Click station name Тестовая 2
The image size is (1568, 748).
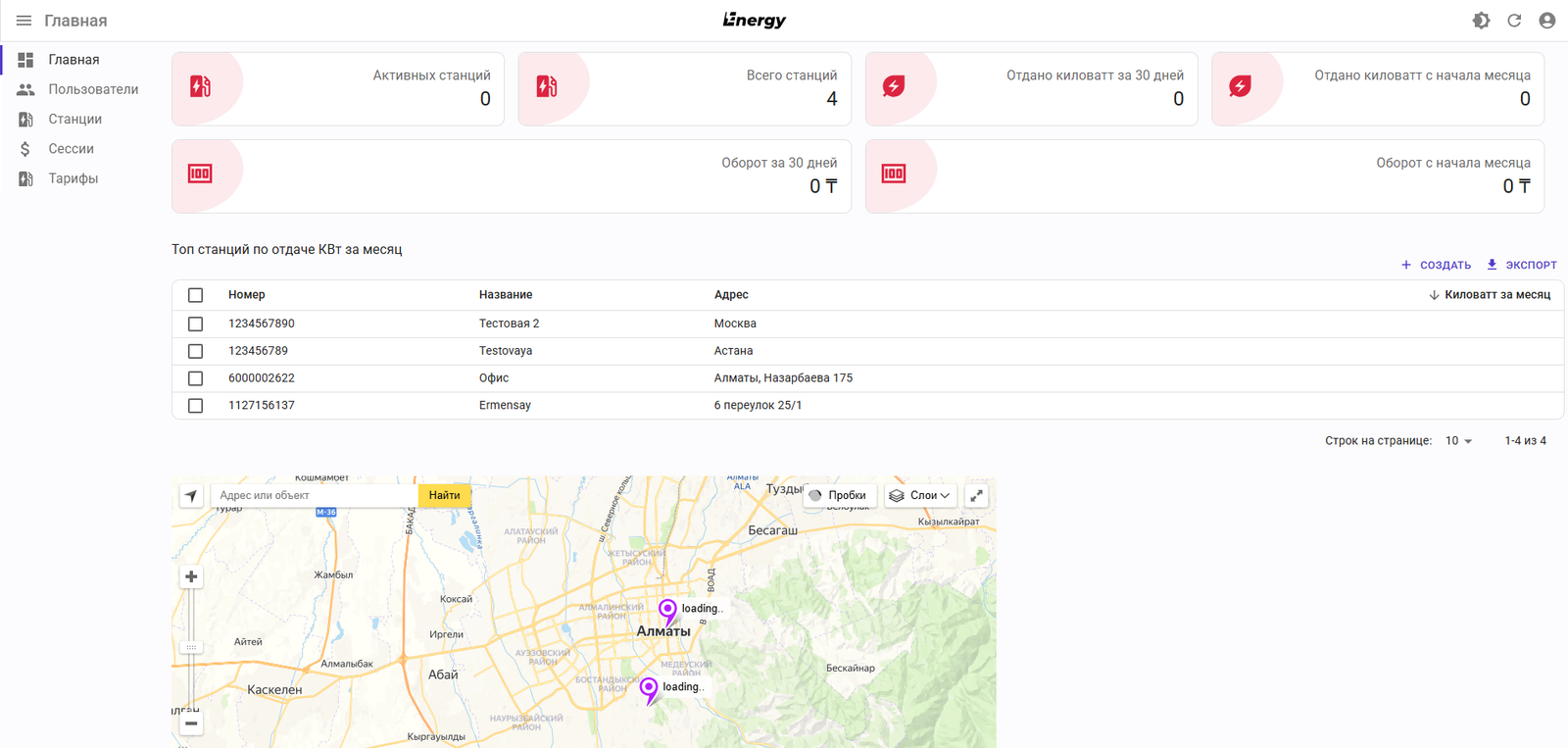[510, 324]
